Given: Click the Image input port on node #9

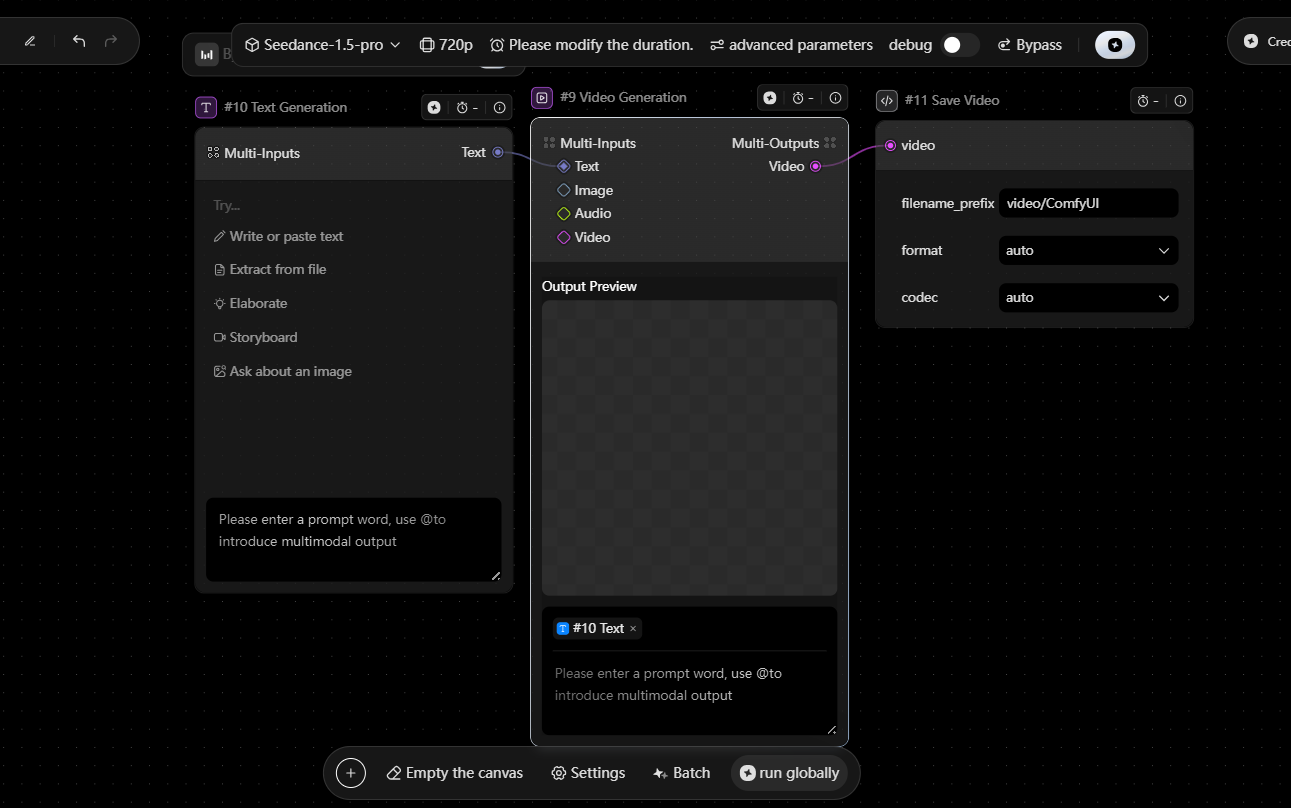Looking at the screenshot, I should click(x=564, y=190).
